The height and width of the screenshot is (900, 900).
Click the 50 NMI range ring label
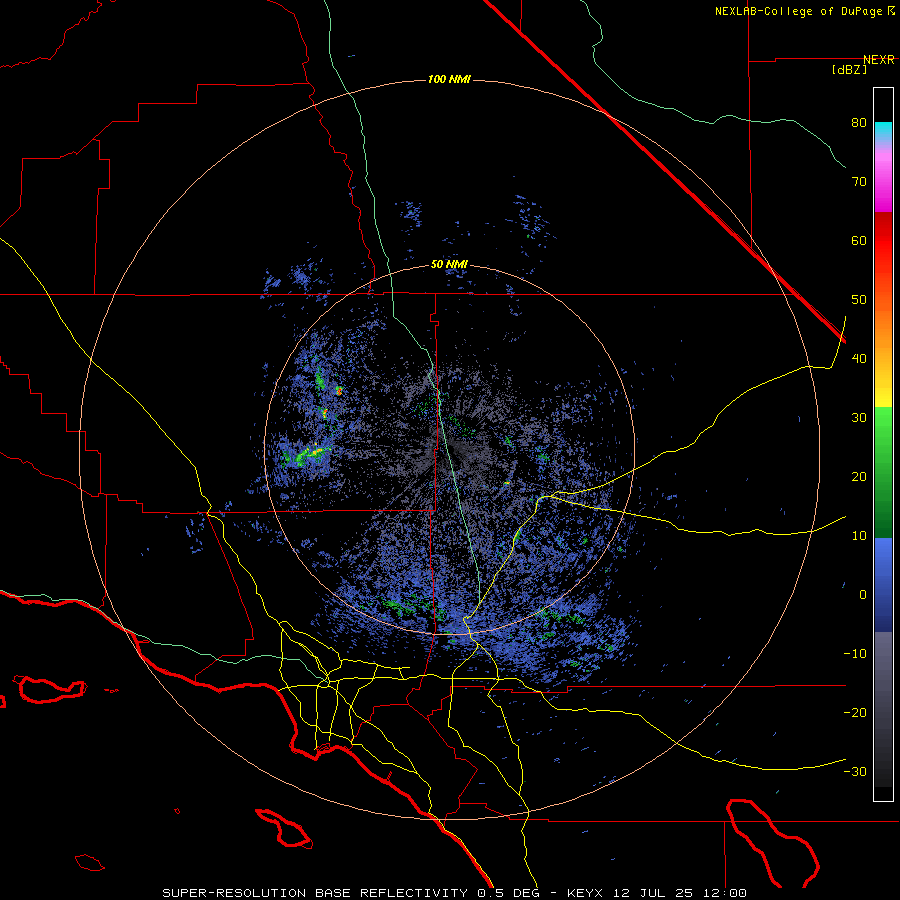[449, 265]
